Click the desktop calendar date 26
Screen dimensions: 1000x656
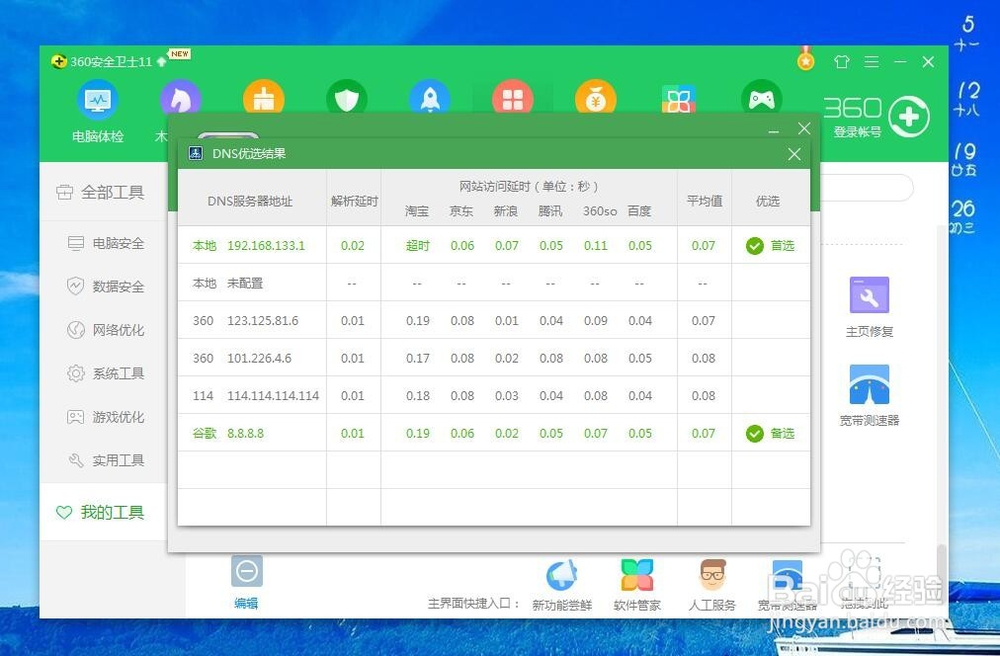pos(964,208)
